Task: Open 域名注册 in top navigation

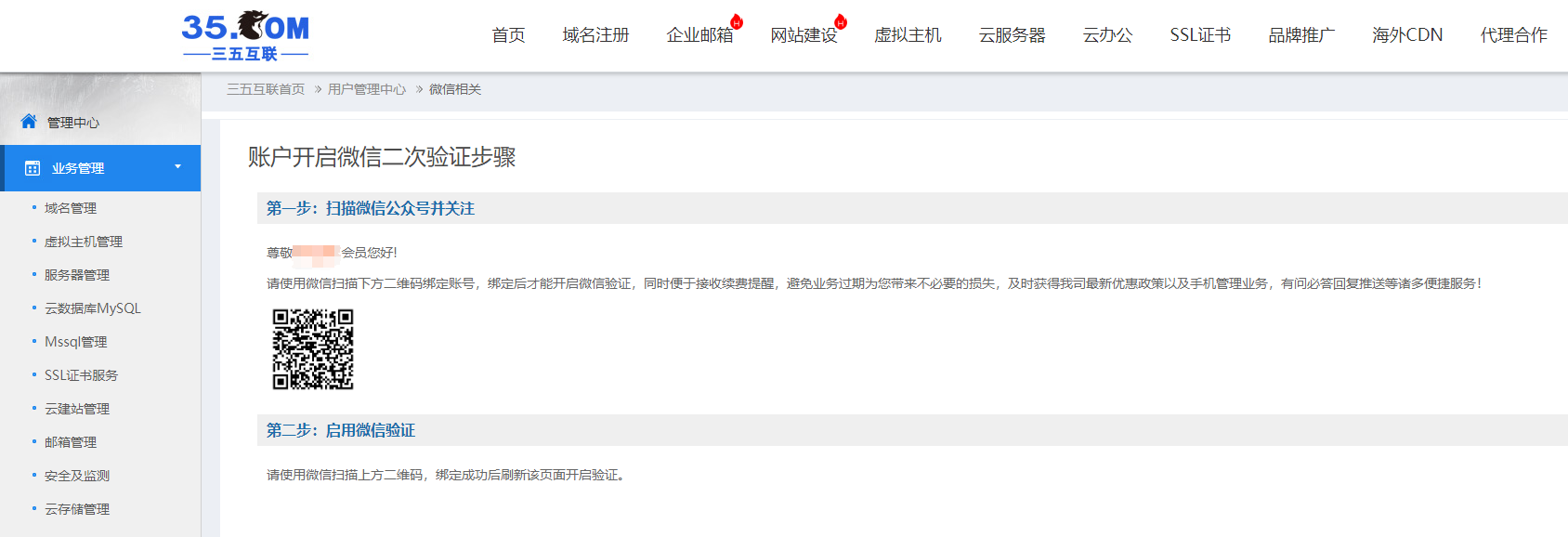Action: [595, 35]
